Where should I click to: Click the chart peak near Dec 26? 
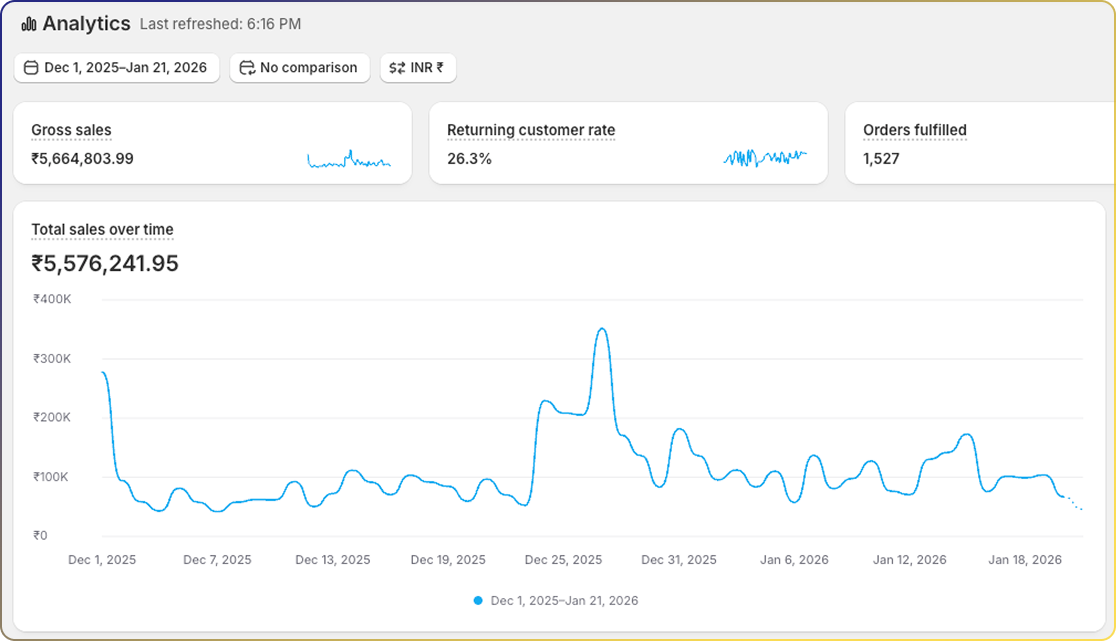point(601,329)
